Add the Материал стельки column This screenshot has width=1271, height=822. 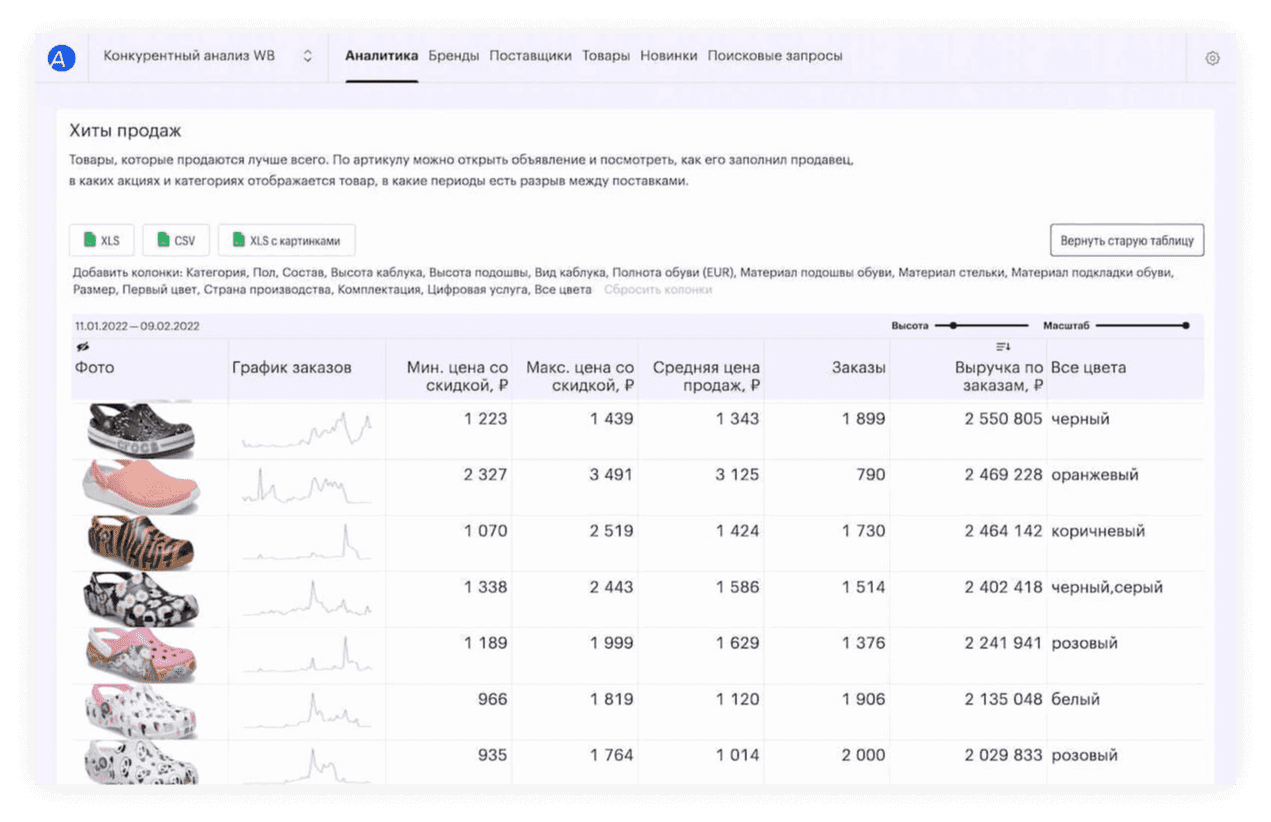tap(951, 272)
